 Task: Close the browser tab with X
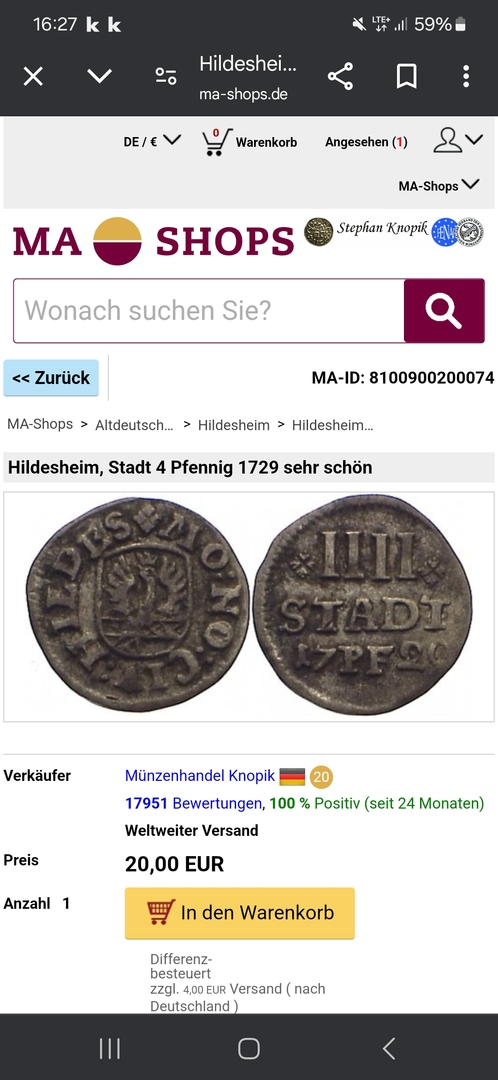click(x=33, y=76)
